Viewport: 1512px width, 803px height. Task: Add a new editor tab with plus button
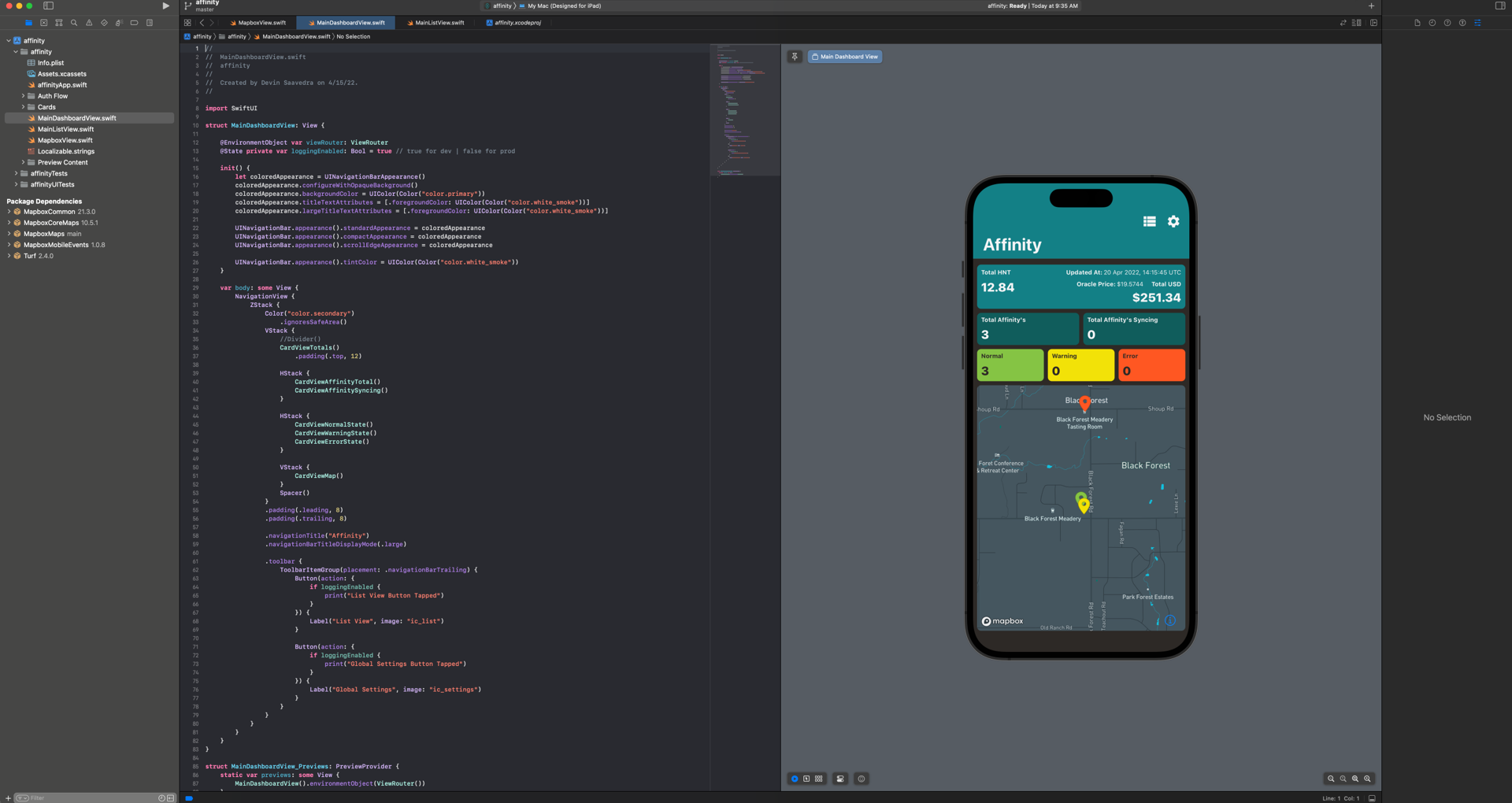[1371, 6]
